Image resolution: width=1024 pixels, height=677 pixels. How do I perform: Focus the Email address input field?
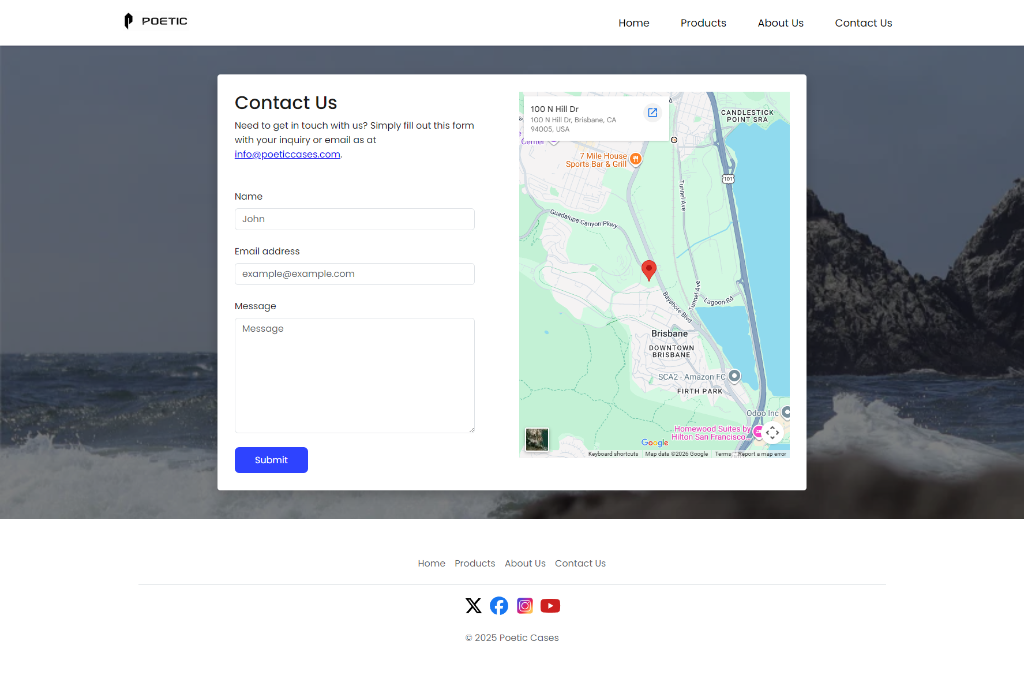coord(355,274)
